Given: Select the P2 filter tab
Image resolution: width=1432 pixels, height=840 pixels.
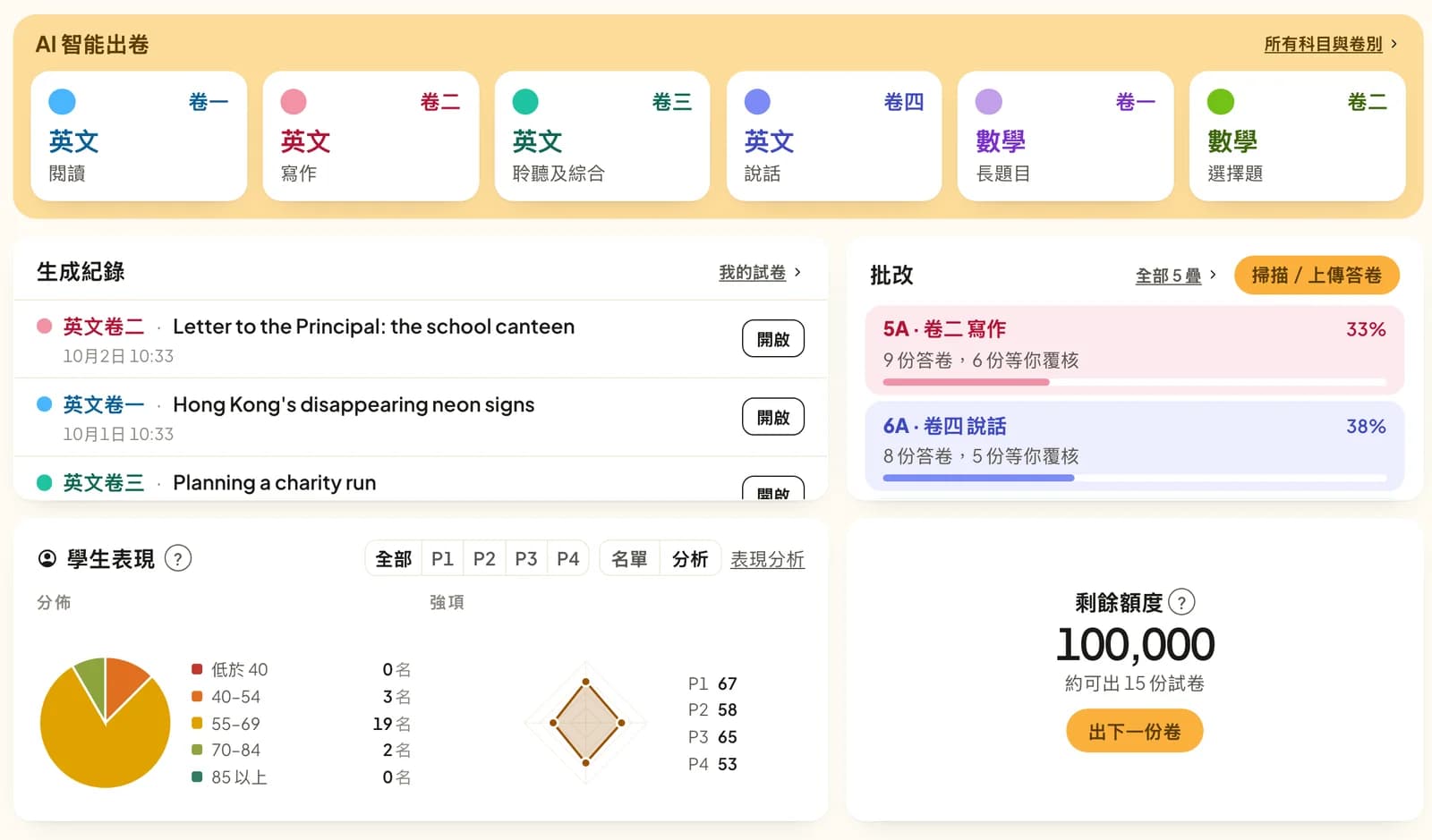Looking at the screenshot, I should tap(484, 558).
